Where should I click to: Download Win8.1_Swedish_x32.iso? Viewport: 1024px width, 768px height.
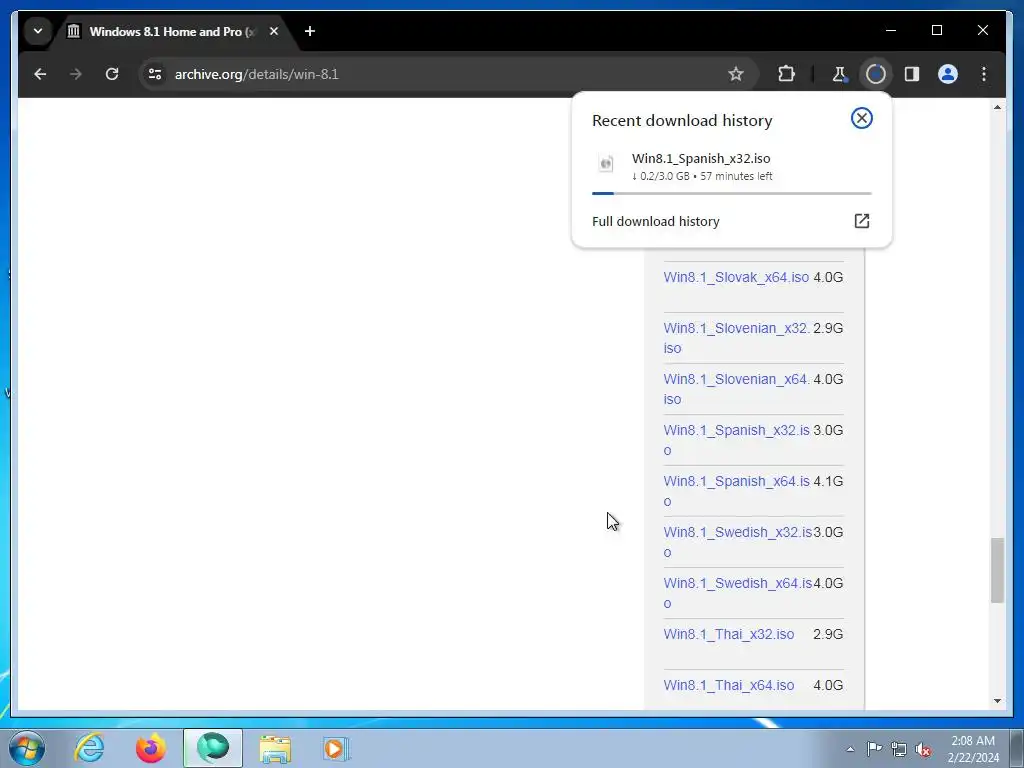click(737, 541)
